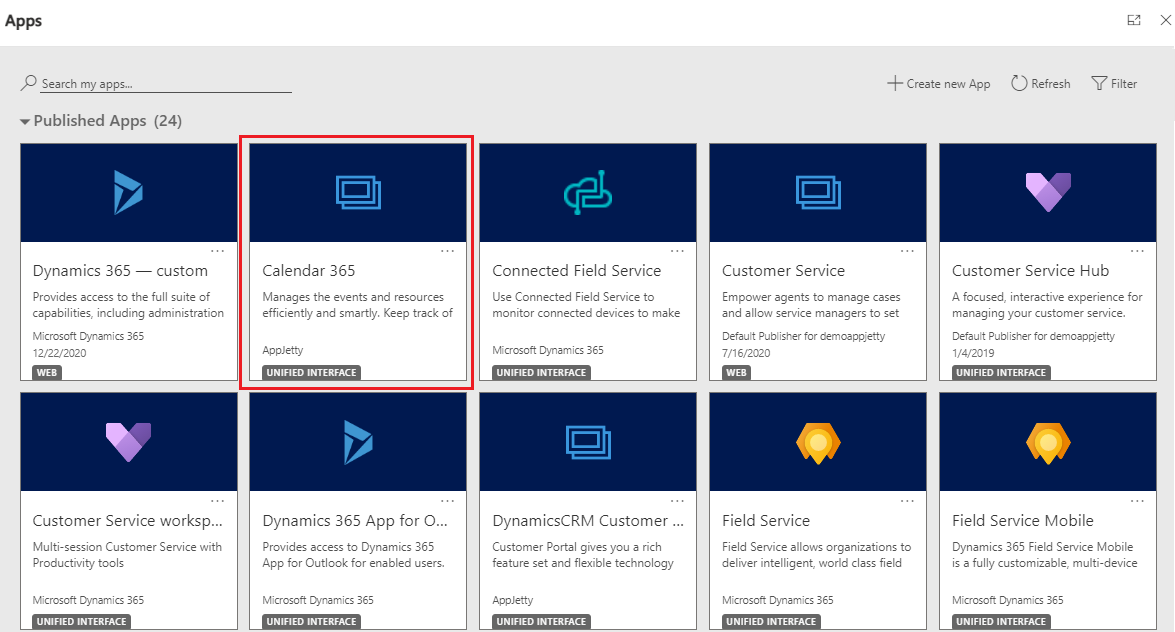
Task: Click the Calendar 365 description text
Action: [x=357, y=305]
